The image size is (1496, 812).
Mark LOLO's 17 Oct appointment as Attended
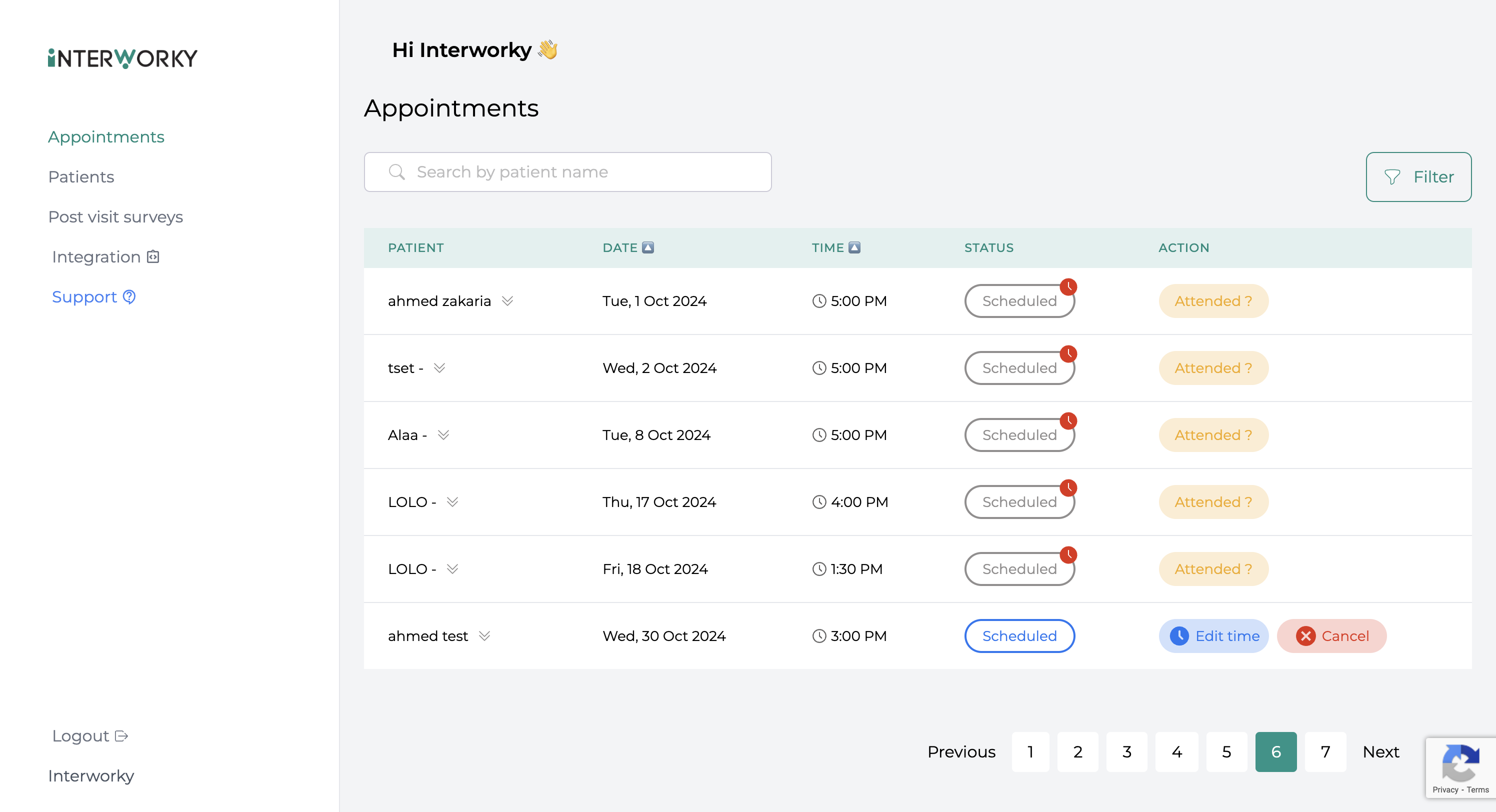pyautogui.click(x=1213, y=502)
